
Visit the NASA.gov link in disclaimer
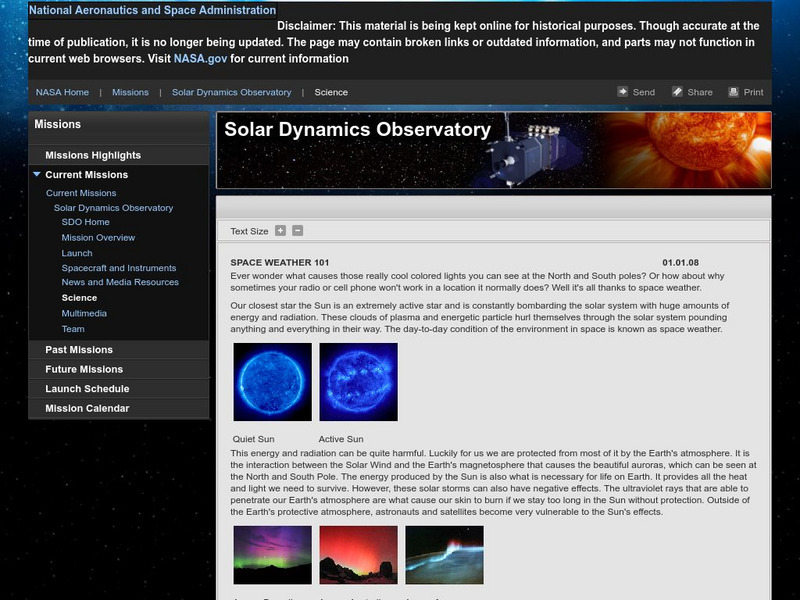[x=200, y=59]
